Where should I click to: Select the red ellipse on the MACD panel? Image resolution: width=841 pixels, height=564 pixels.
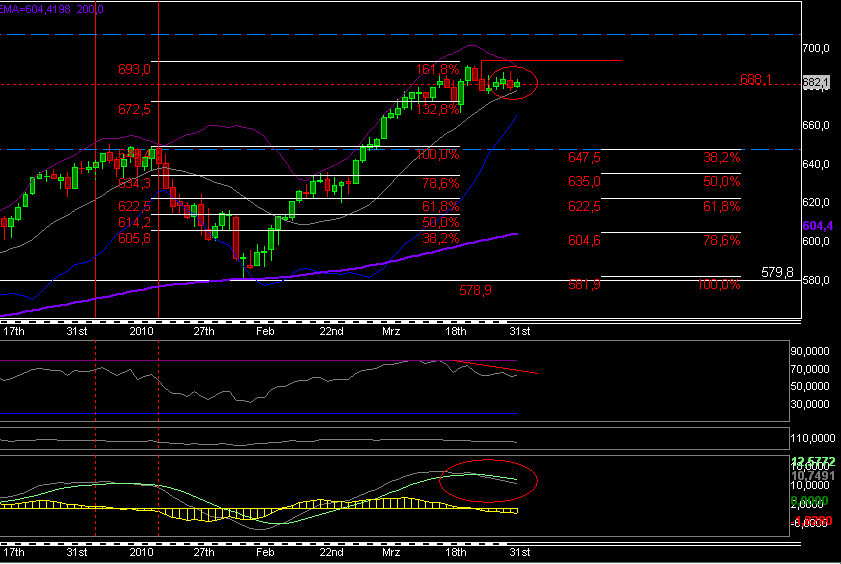(x=488, y=480)
